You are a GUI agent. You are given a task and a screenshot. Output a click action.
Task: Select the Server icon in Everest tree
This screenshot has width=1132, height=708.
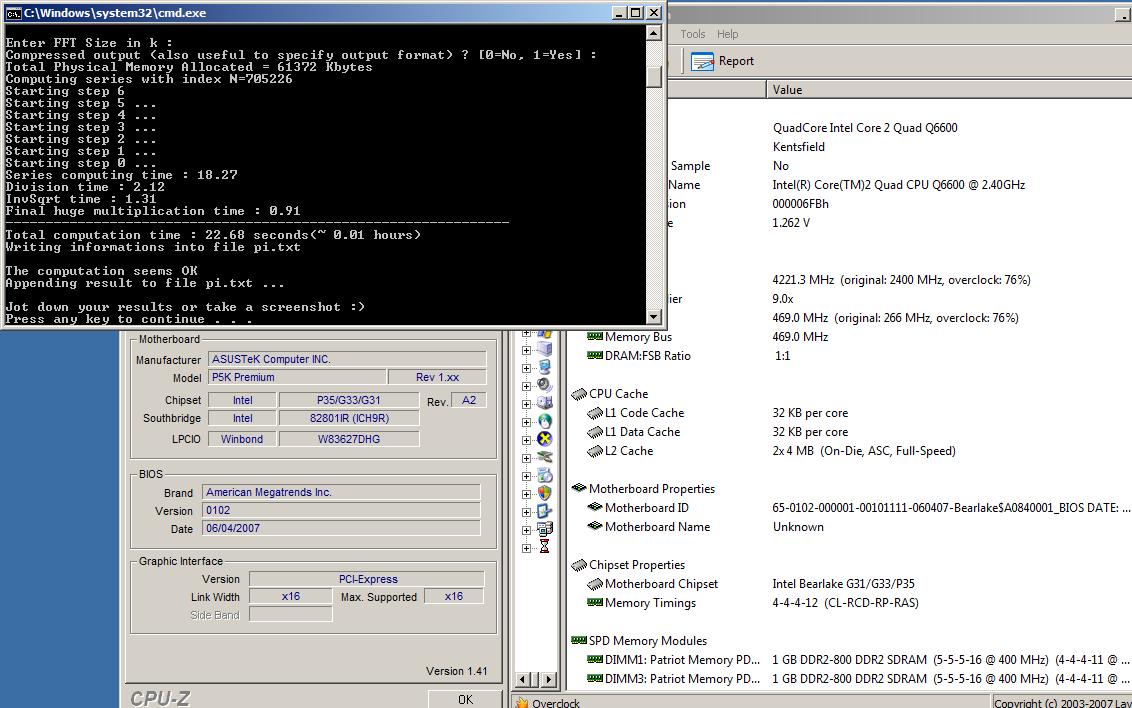(544, 349)
